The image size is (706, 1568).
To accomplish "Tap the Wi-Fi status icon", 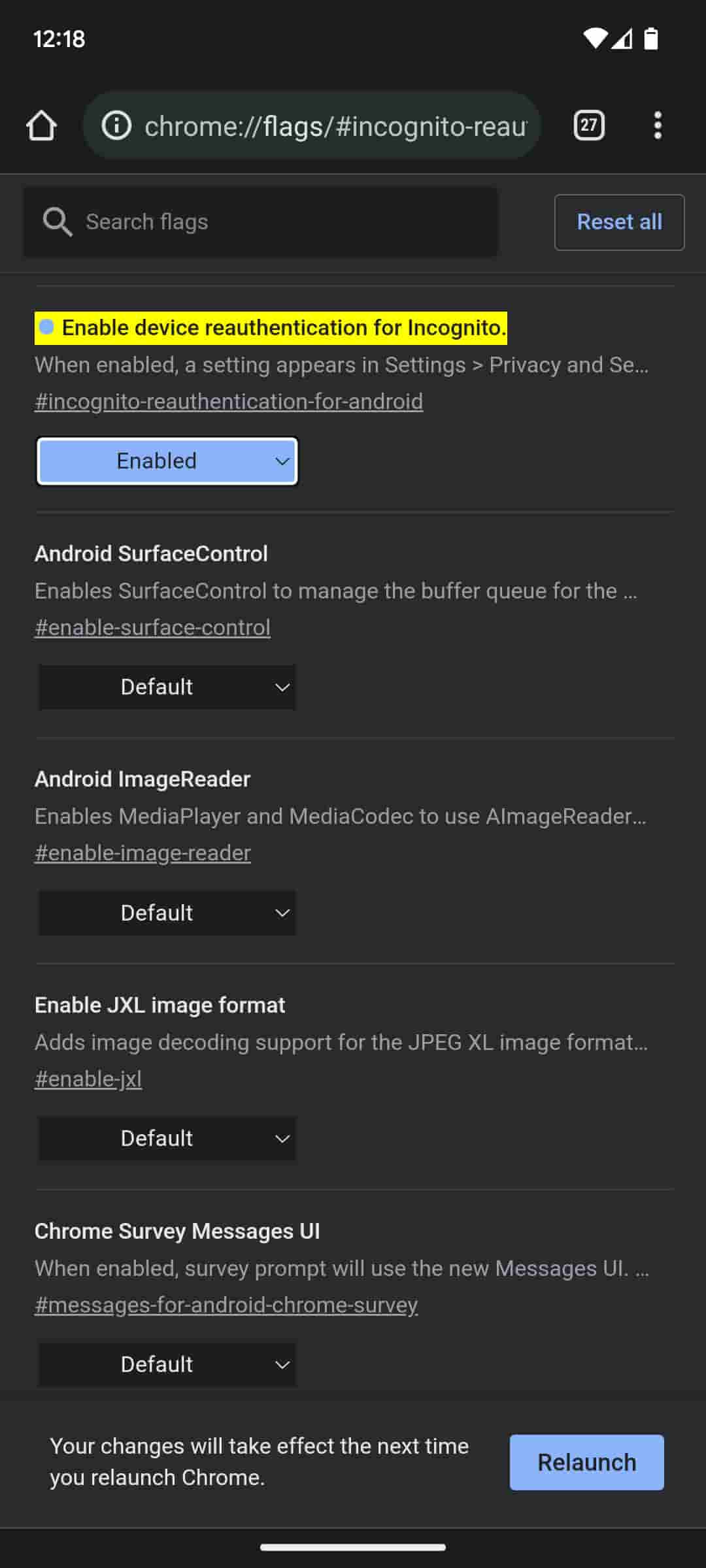I will point(594,39).
